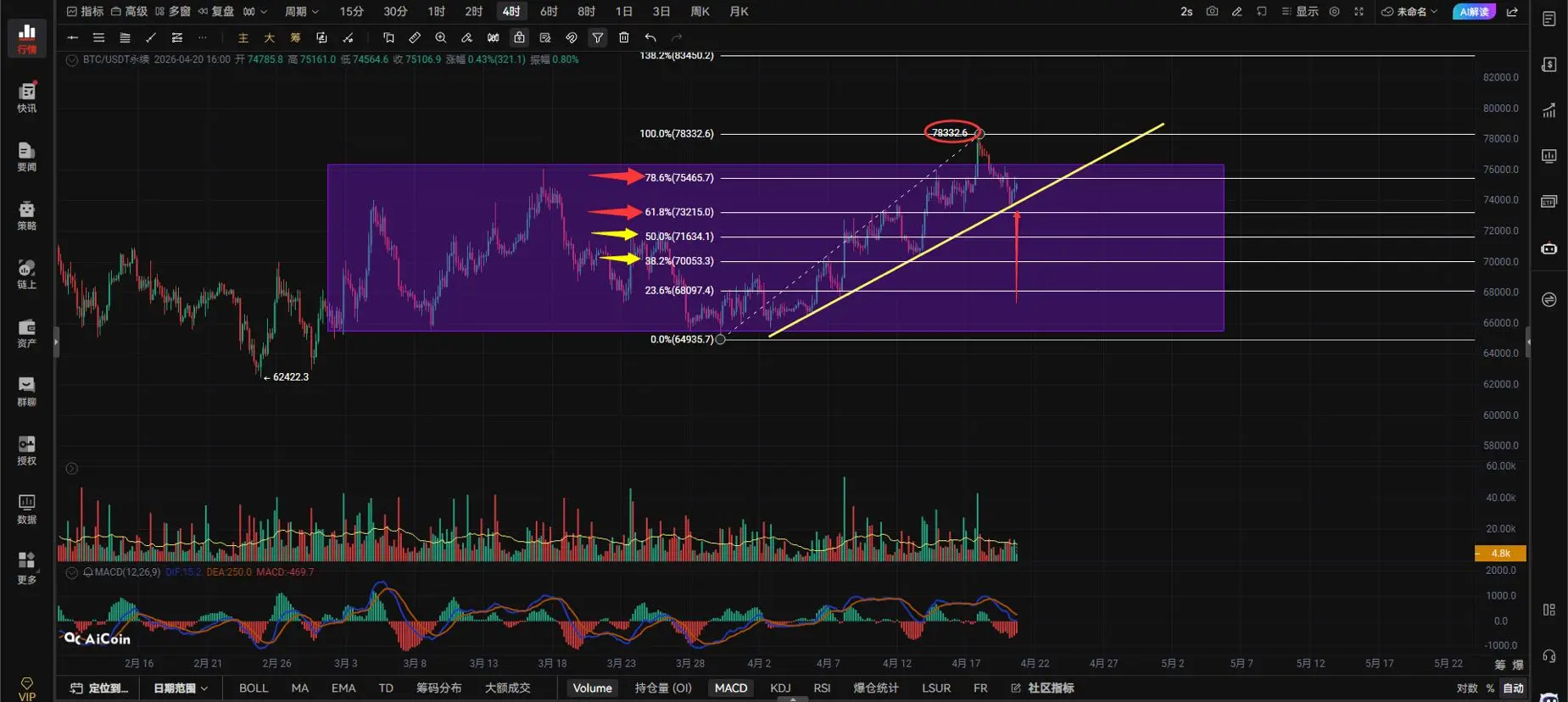
Task: Expand the 周期 period dropdown
Action: click(302, 12)
